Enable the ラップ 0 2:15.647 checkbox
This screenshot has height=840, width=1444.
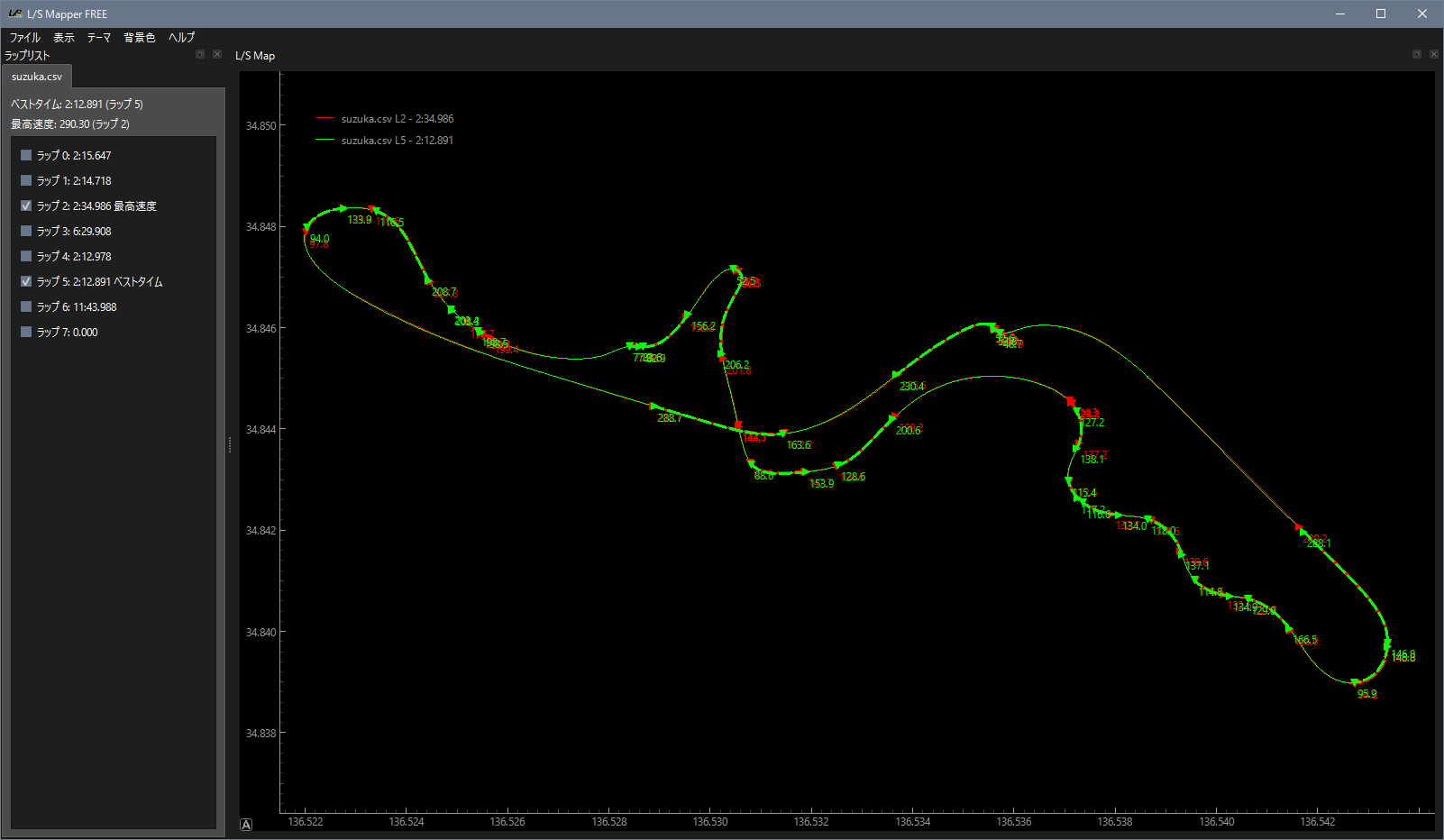click(x=26, y=155)
